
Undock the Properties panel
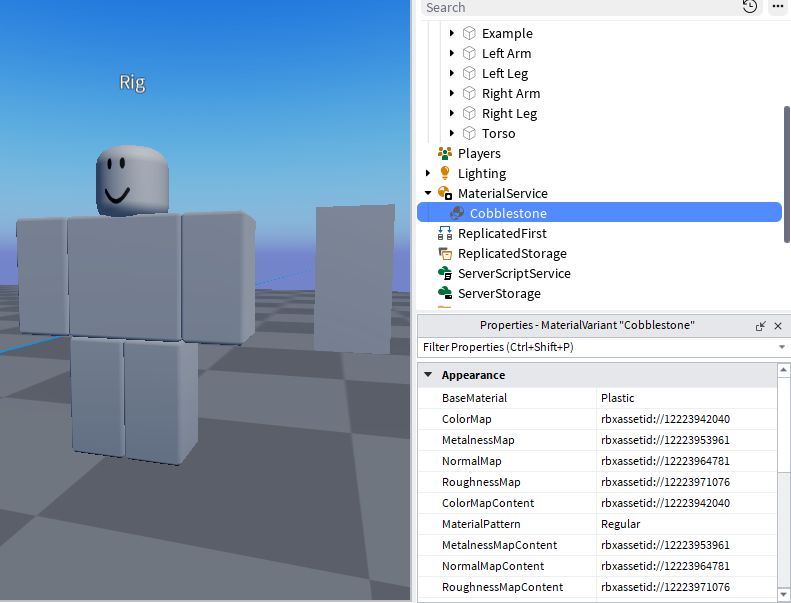(x=760, y=326)
